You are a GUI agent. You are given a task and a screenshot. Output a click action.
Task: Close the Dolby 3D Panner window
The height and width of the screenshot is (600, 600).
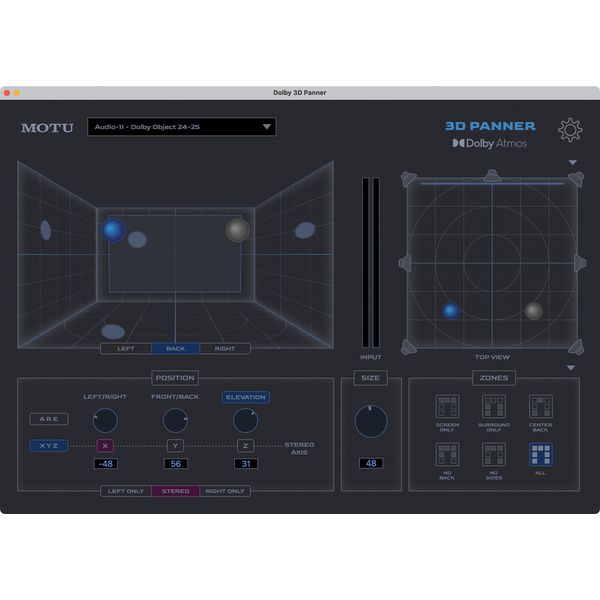[x=7, y=93]
